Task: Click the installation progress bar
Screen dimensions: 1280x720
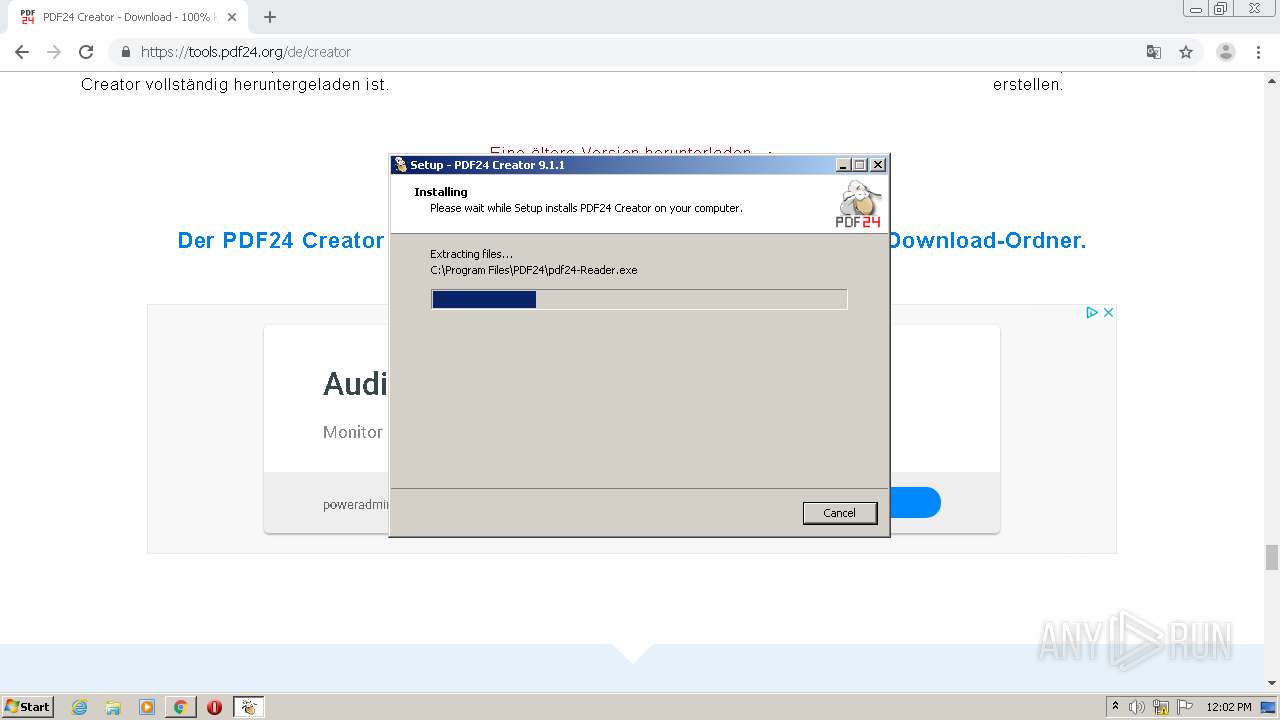Action: click(x=639, y=299)
